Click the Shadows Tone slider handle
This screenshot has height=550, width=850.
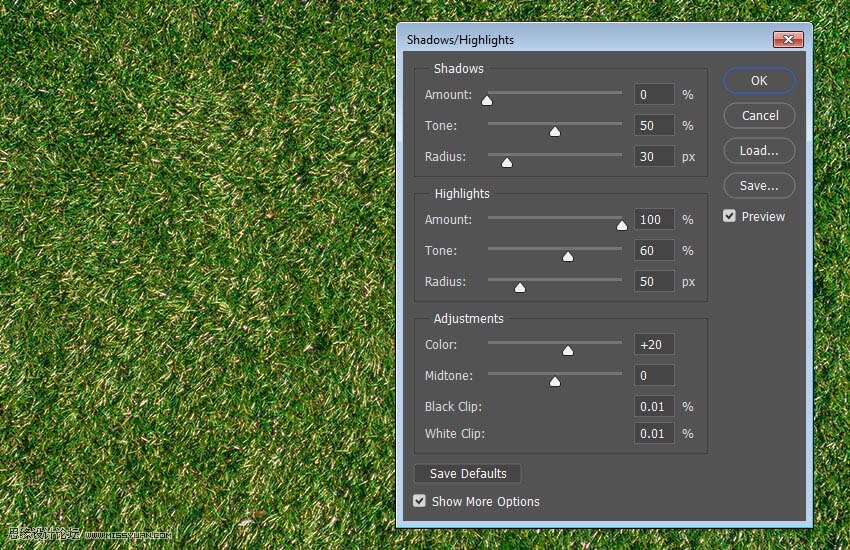pos(555,131)
